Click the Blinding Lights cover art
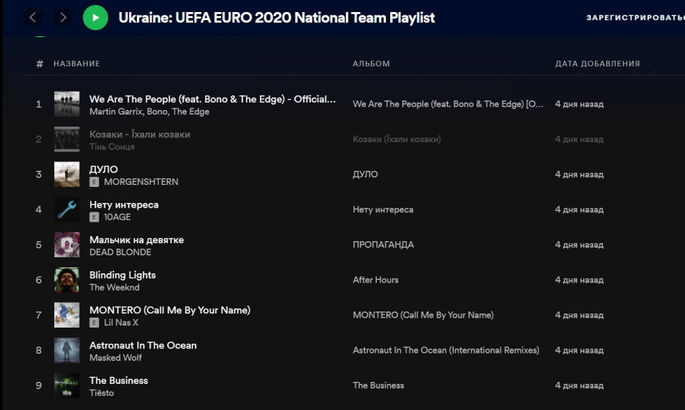The width and height of the screenshot is (685, 410). (67, 280)
